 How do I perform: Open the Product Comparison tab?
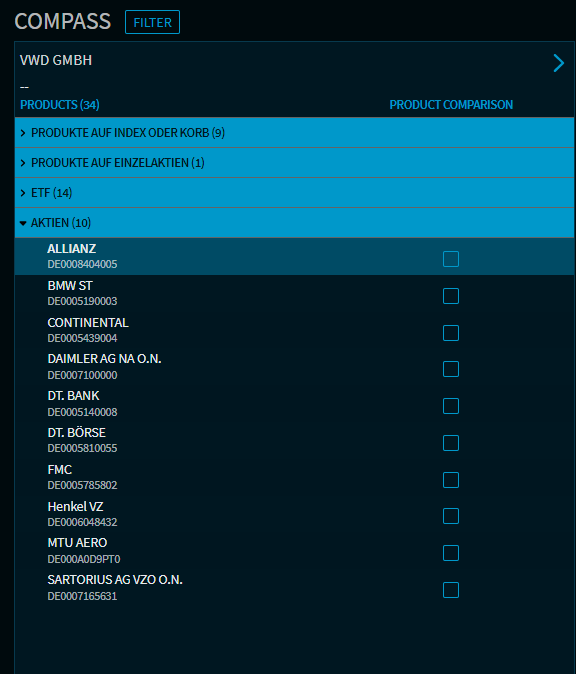click(451, 105)
